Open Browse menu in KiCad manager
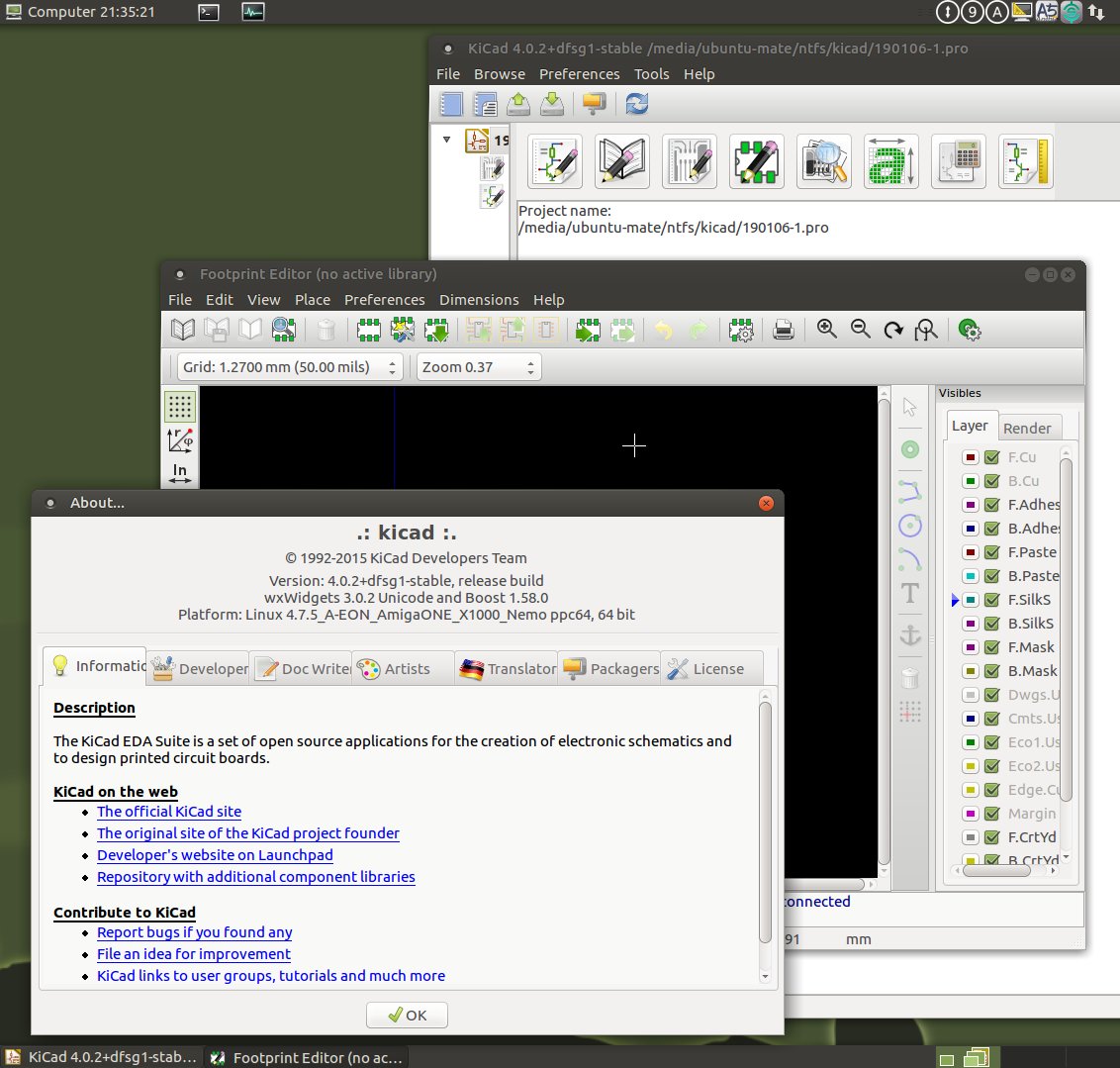 click(500, 74)
